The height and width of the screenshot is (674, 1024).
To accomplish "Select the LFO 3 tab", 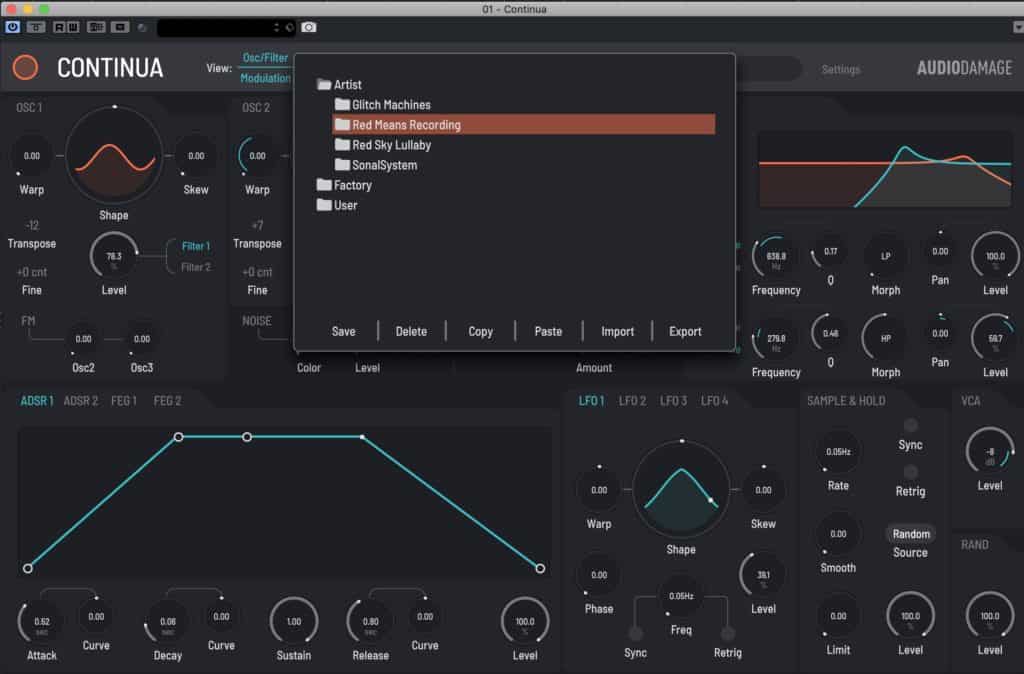I will pos(673,400).
